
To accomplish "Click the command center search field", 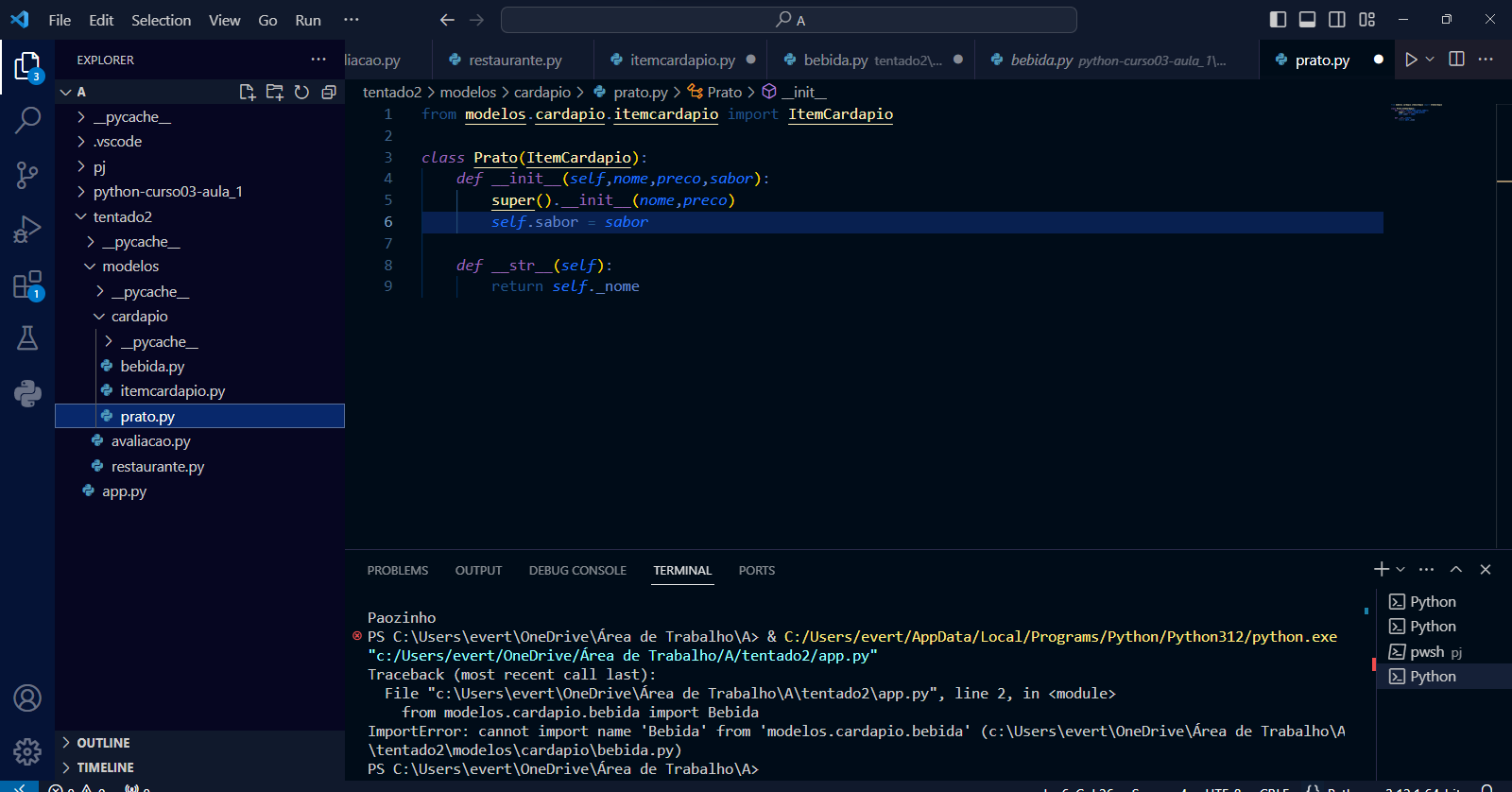I will point(789,20).
